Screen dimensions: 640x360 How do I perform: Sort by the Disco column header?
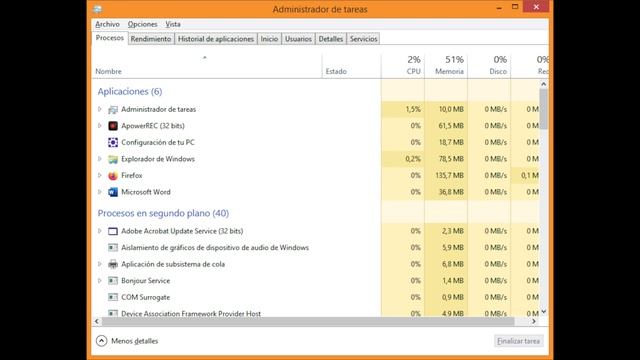[x=489, y=66]
